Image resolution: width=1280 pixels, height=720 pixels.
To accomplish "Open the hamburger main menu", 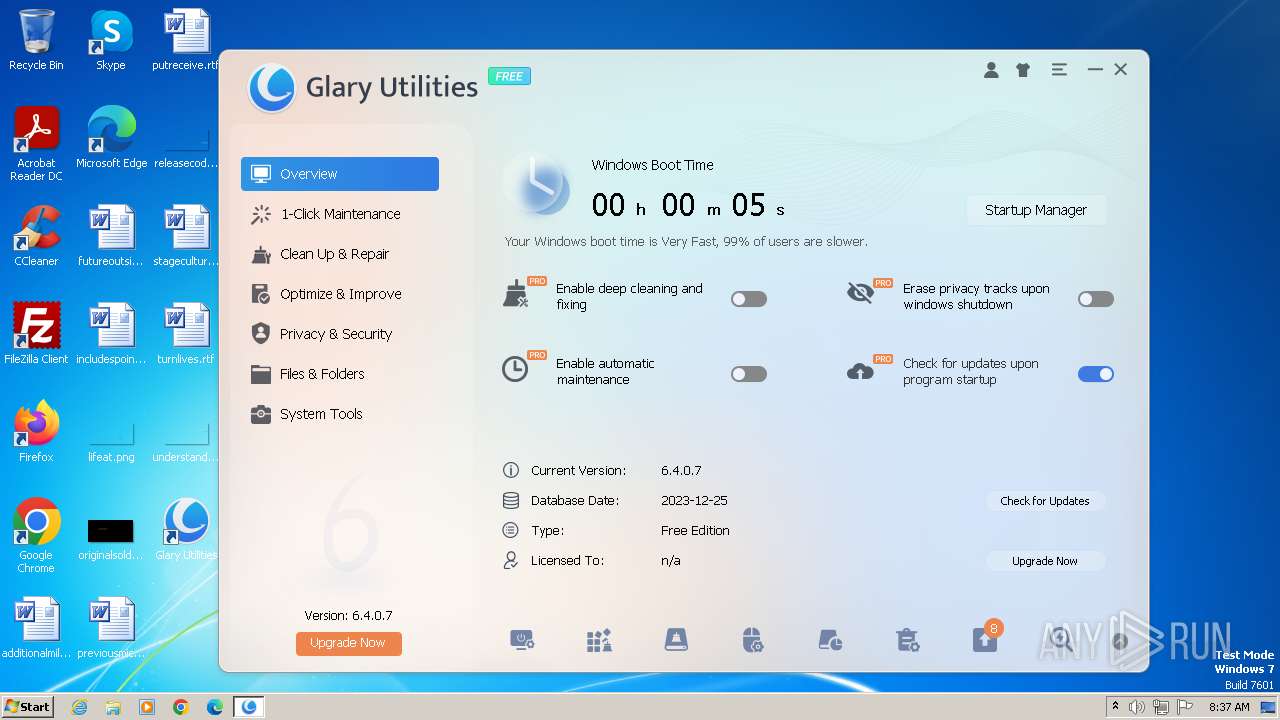I will click(1059, 70).
